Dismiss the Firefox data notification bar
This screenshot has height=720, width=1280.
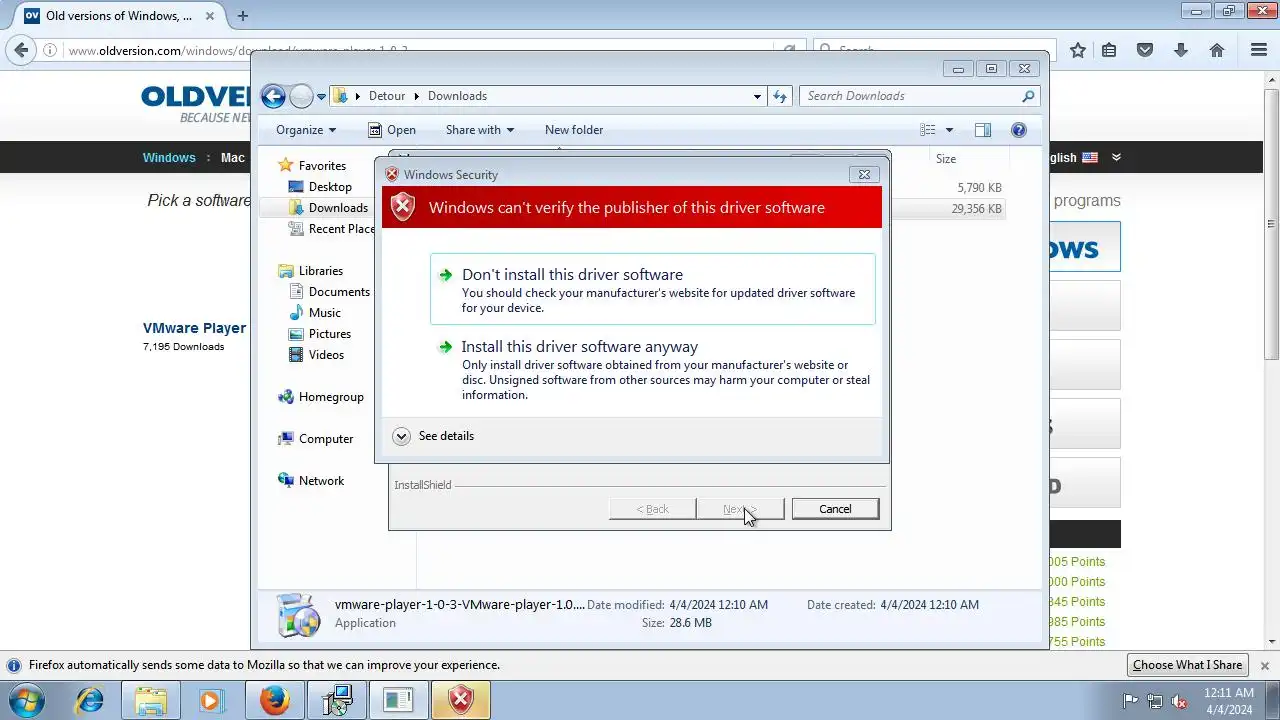tap(1264, 665)
